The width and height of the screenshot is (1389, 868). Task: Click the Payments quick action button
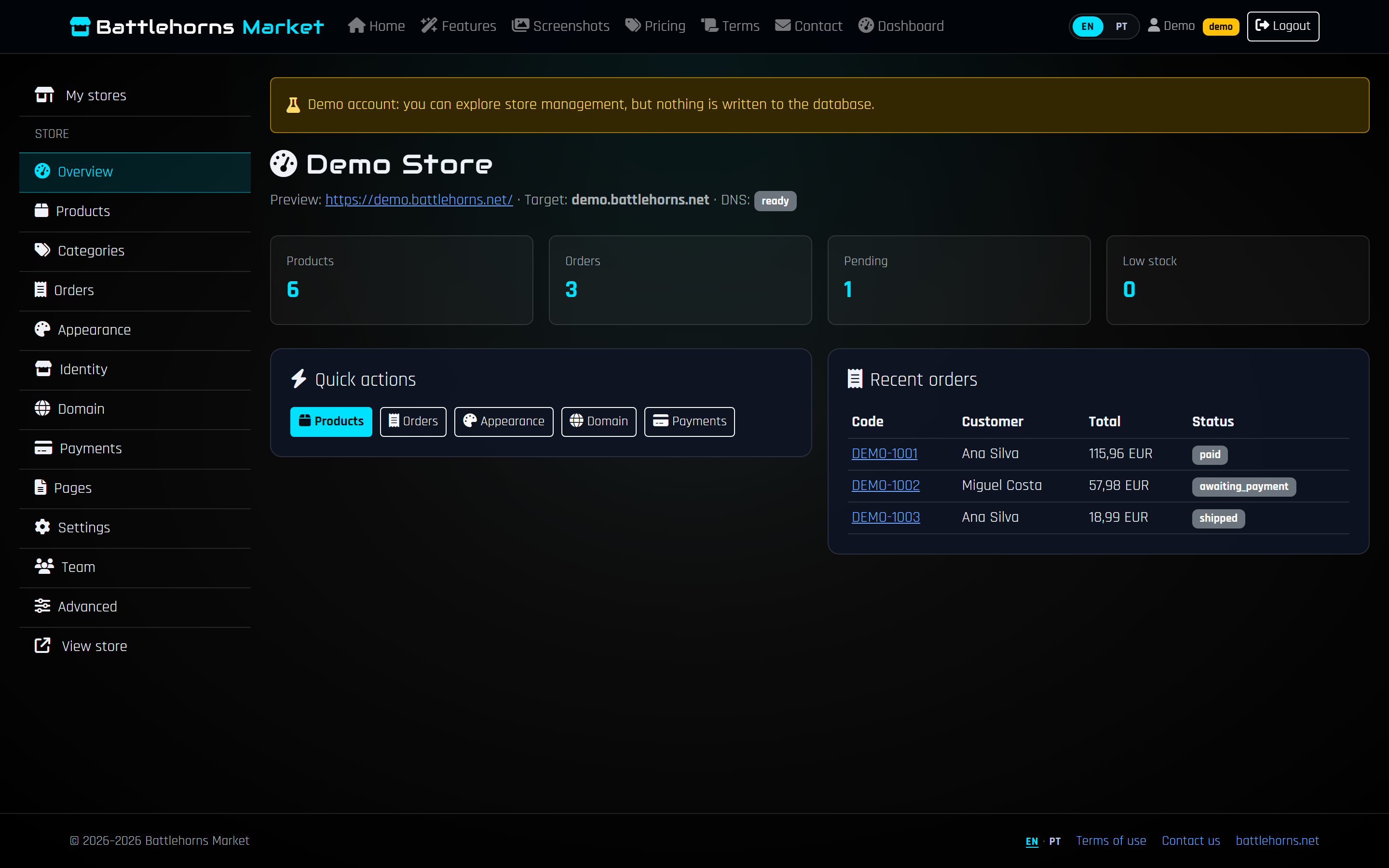[689, 421]
